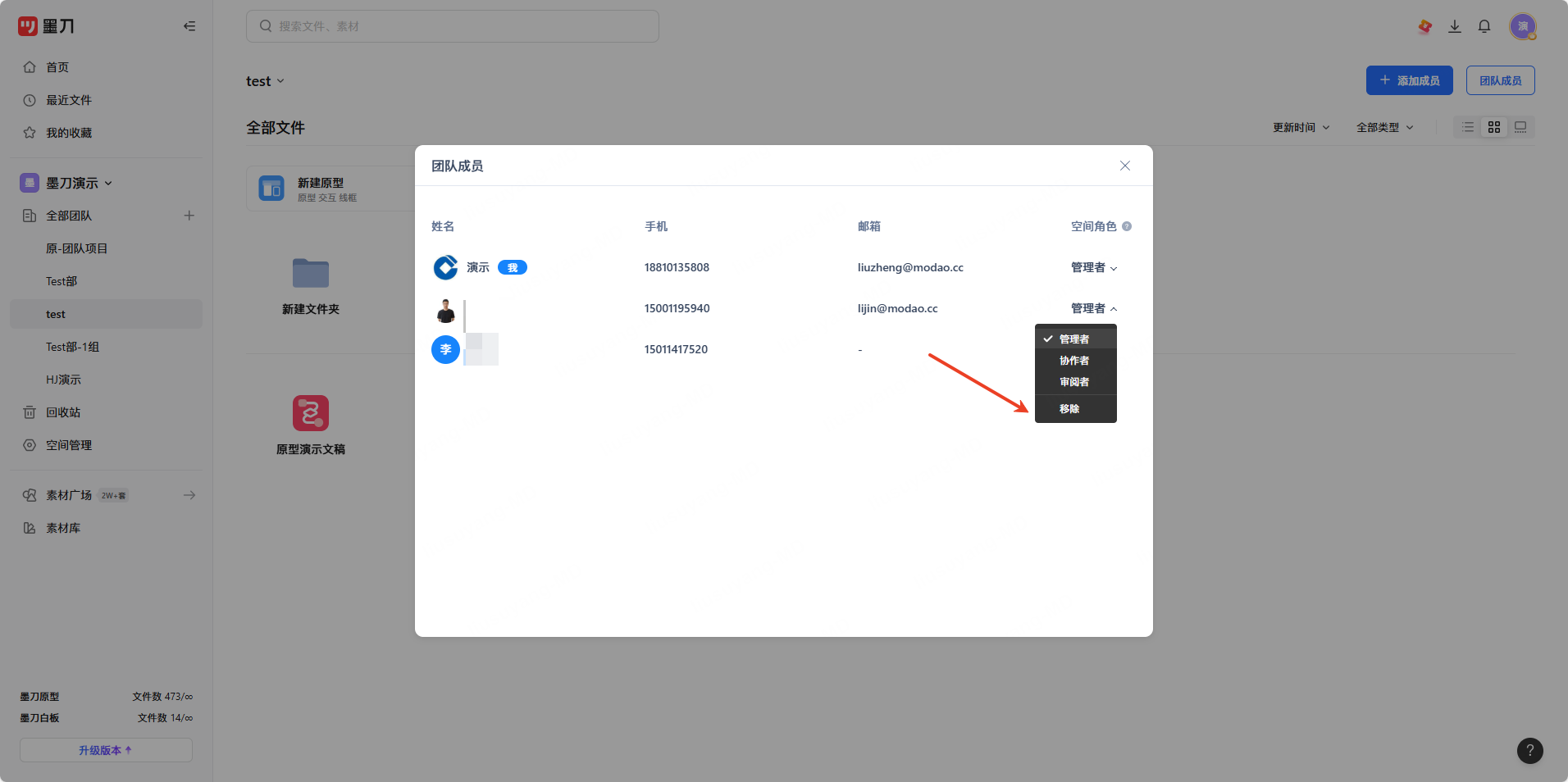Select 原-团队项目 in sidebar
The image size is (1568, 782).
coord(106,248)
